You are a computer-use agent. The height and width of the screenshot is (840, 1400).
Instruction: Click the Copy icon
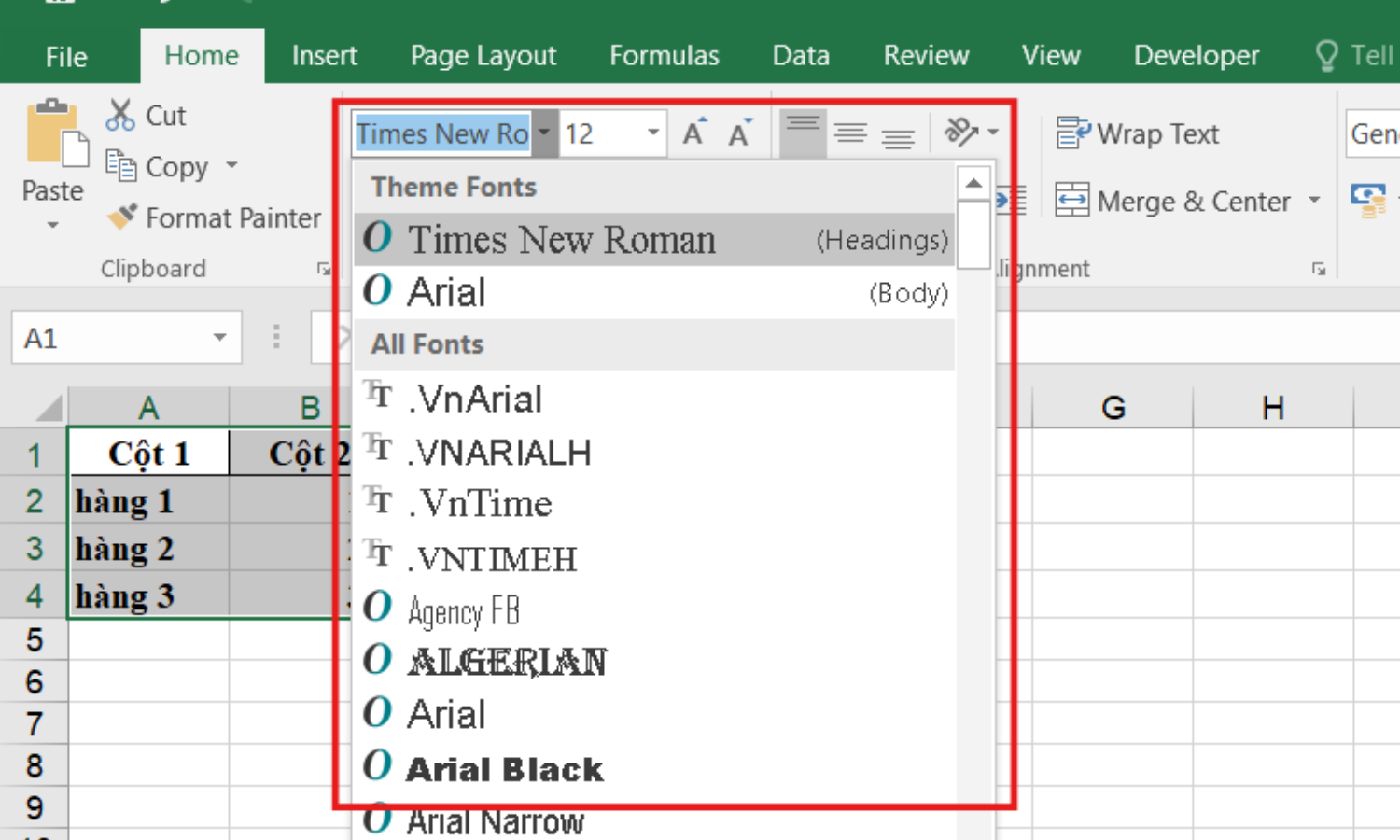coord(121,166)
